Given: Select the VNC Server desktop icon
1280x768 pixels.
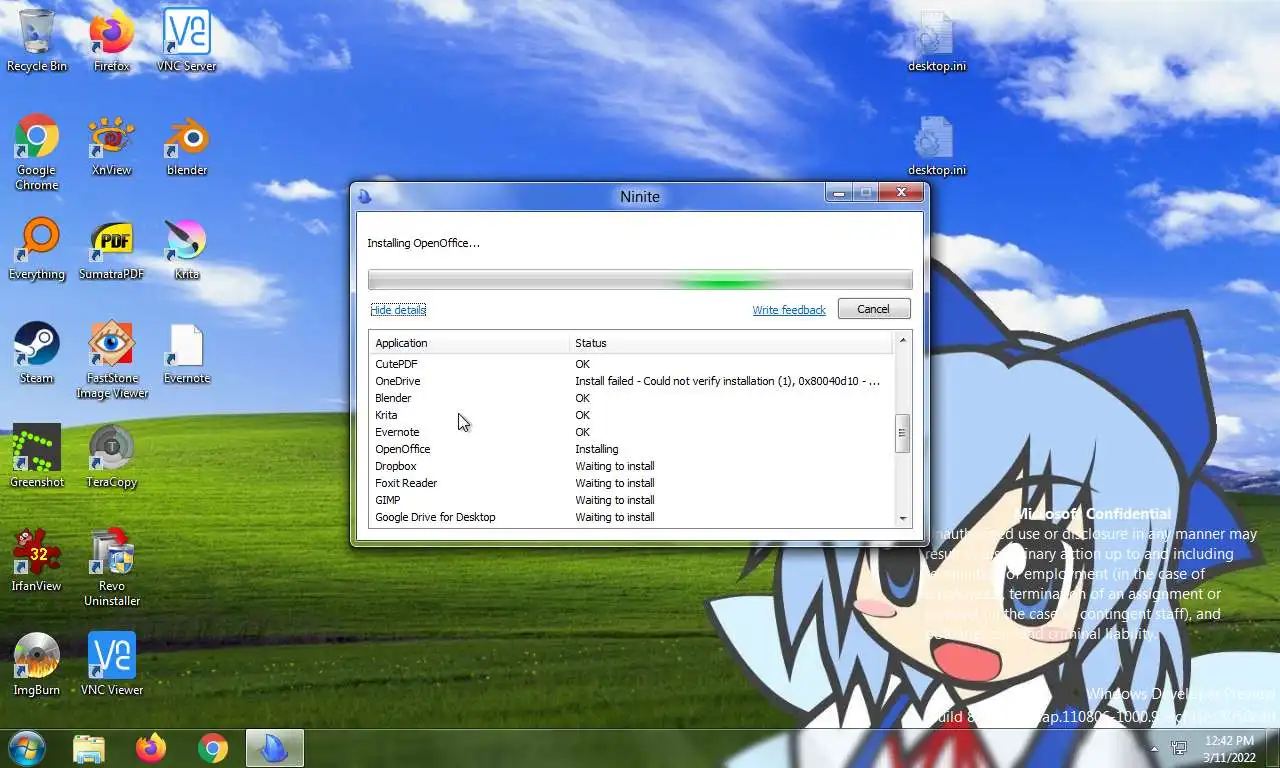Looking at the screenshot, I should point(186,40).
